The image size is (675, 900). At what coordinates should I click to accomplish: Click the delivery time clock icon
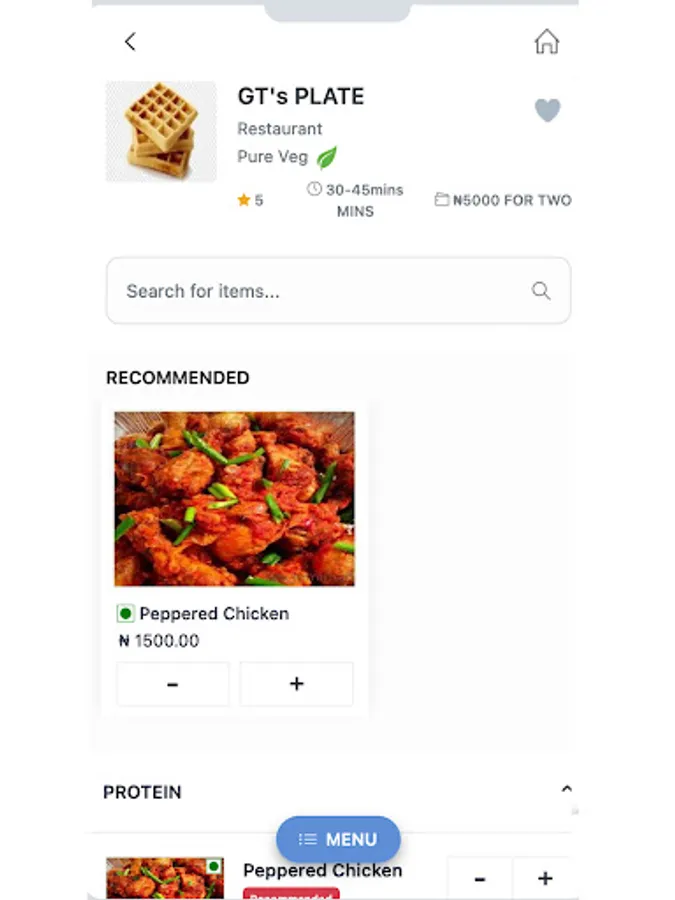314,189
